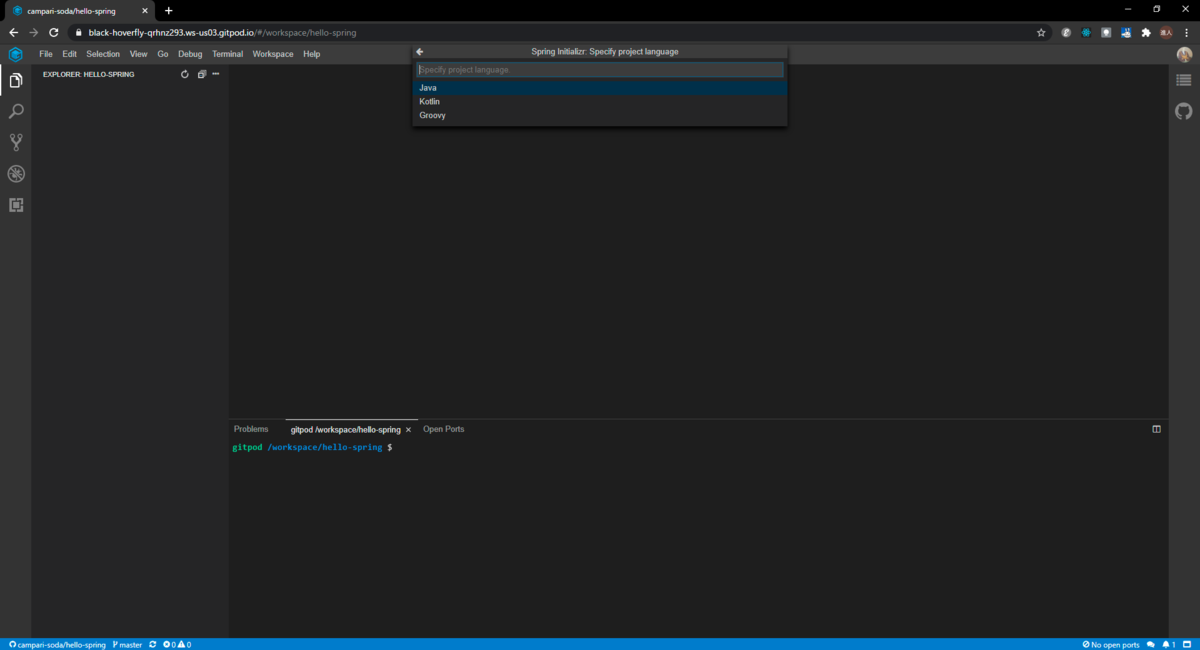Screen dimensions: 1200x650
Task: Select Kotlin as project language
Action: point(600,102)
